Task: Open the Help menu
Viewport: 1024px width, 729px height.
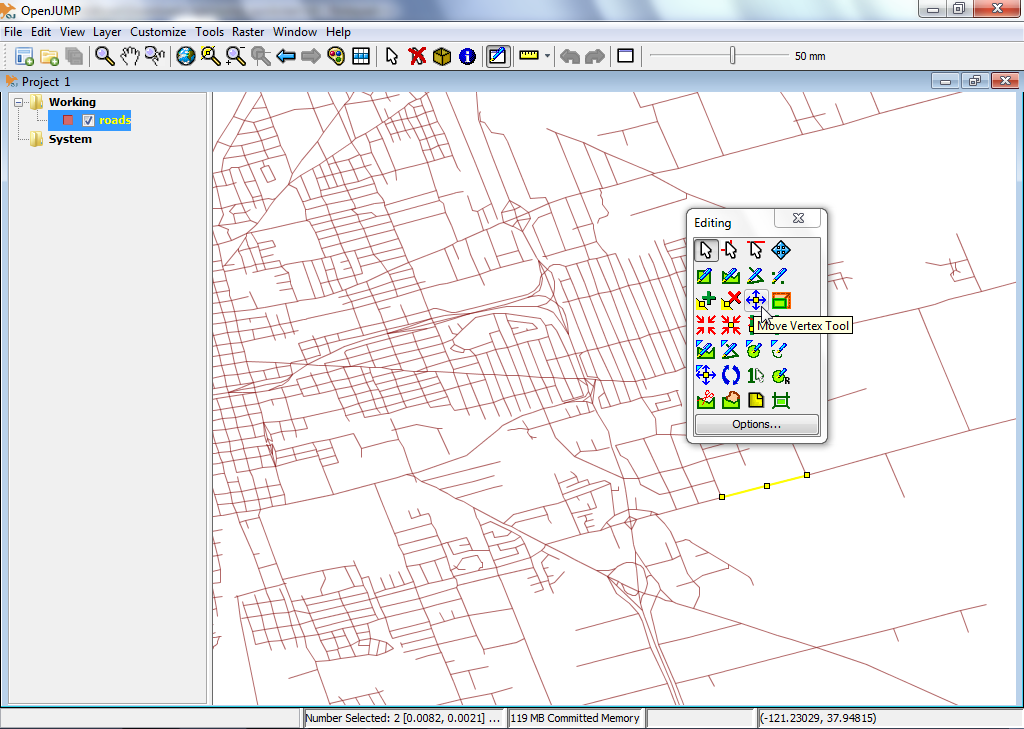Action: point(338,32)
